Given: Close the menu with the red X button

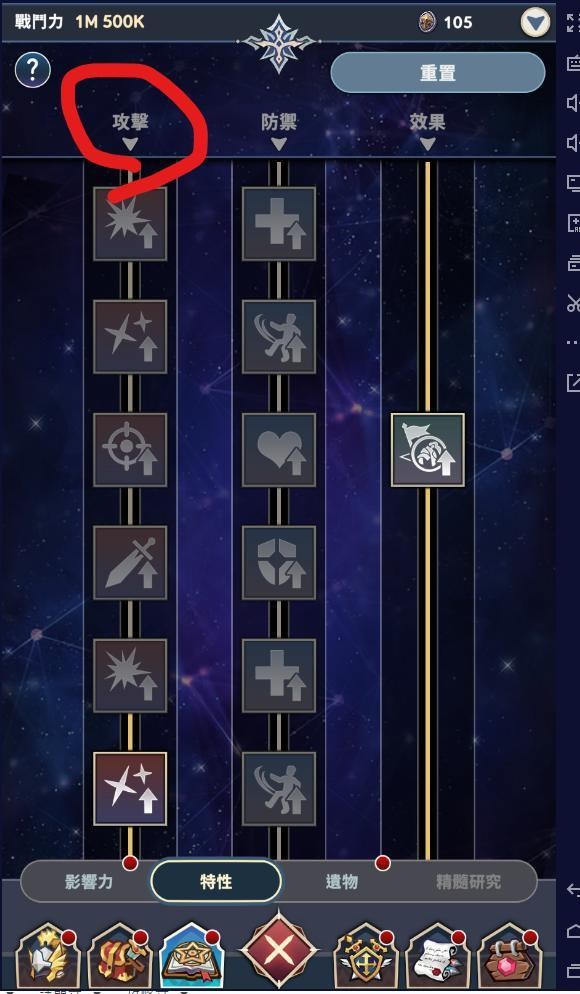Looking at the screenshot, I should pos(278,951).
